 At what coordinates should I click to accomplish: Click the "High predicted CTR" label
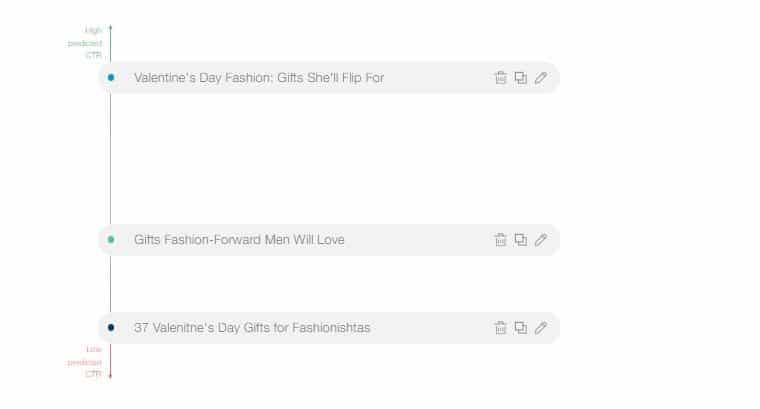pyautogui.click(x=85, y=43)
